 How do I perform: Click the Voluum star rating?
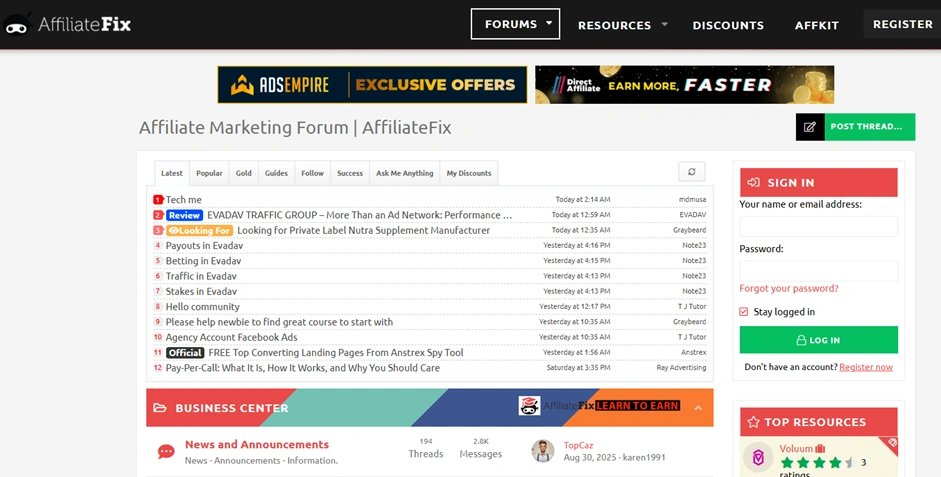(x=816, y=463)
